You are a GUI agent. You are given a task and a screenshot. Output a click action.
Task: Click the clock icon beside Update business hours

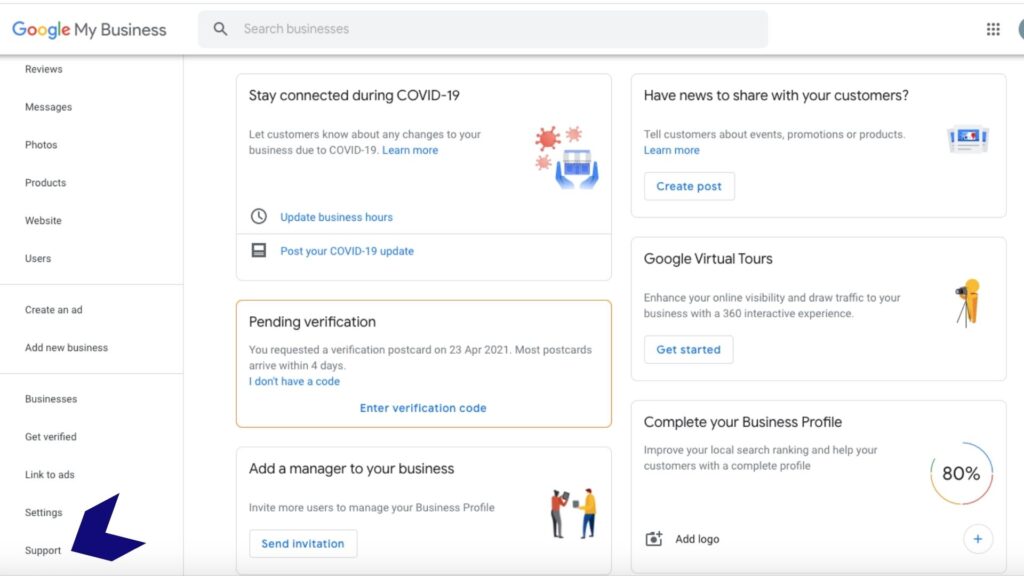(259, 216)
